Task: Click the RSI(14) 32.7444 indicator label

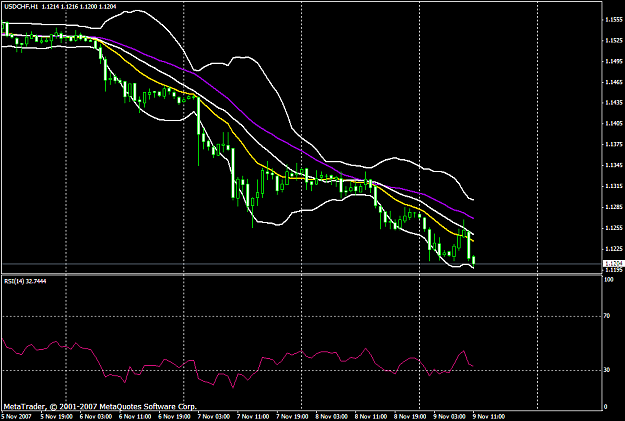Action: coord(25,281)
